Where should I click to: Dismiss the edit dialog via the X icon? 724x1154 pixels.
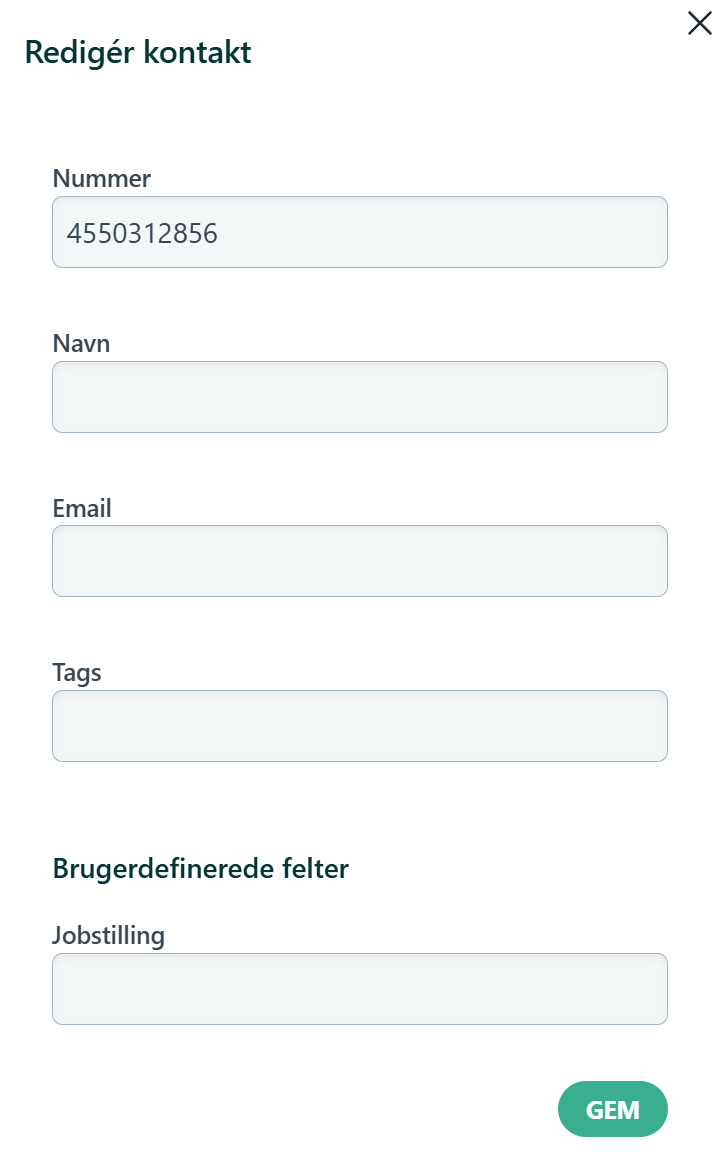699,23
